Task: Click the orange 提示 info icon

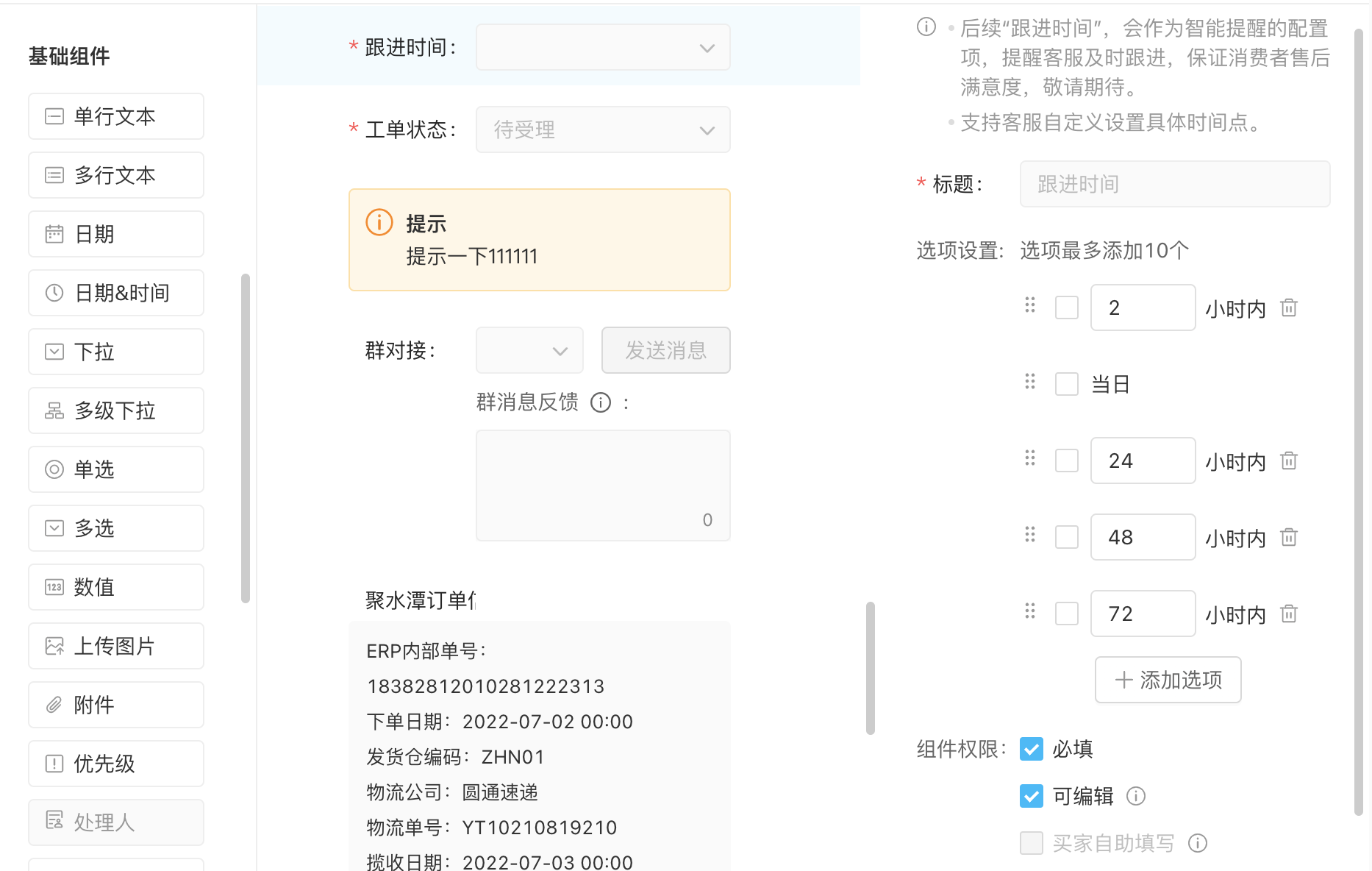Action: (379, 222)
